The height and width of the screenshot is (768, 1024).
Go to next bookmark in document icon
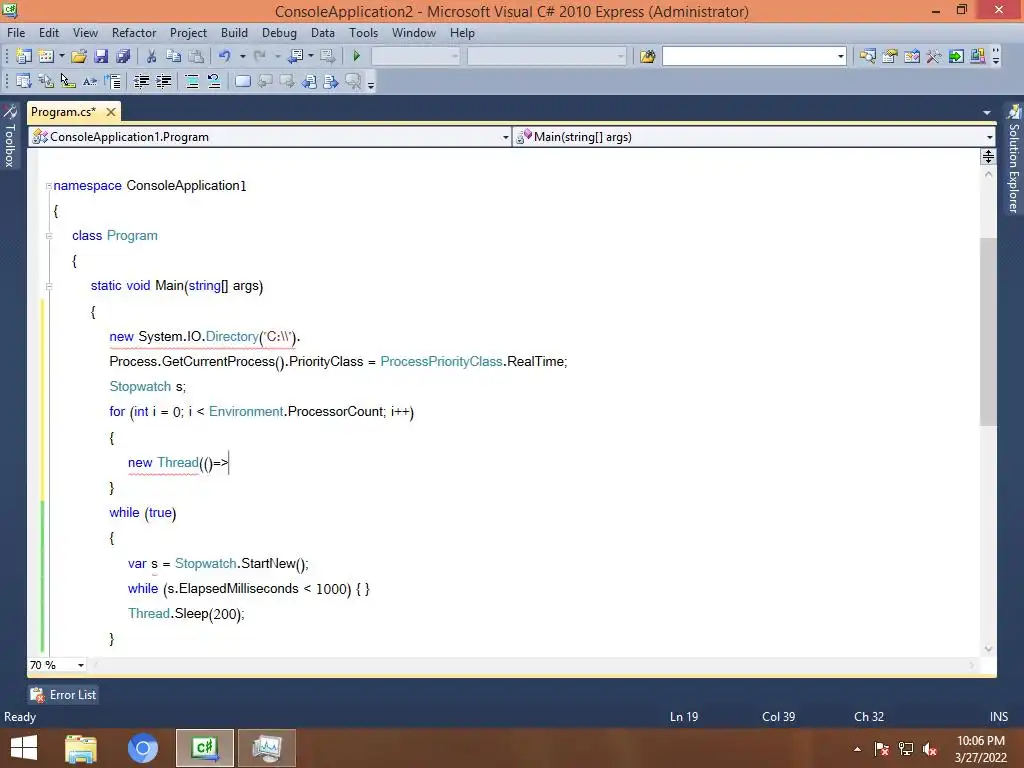tap(331, 81)
